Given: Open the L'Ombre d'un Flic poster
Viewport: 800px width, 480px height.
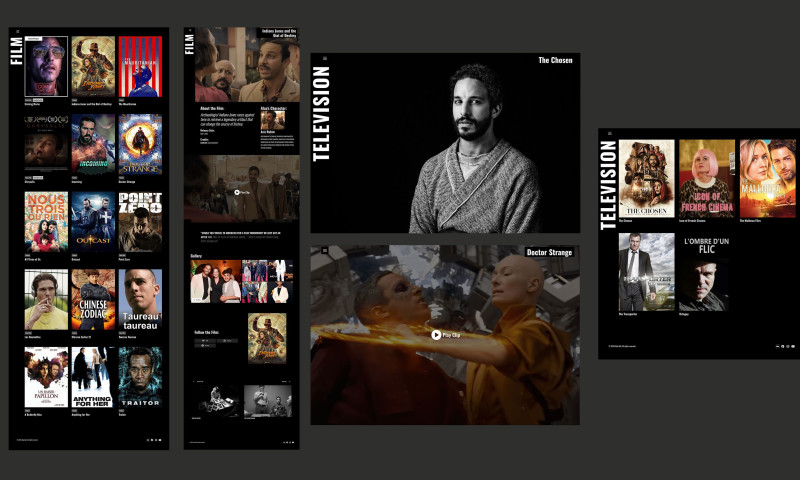Looking at the screenshot, I should coord(707,272).
